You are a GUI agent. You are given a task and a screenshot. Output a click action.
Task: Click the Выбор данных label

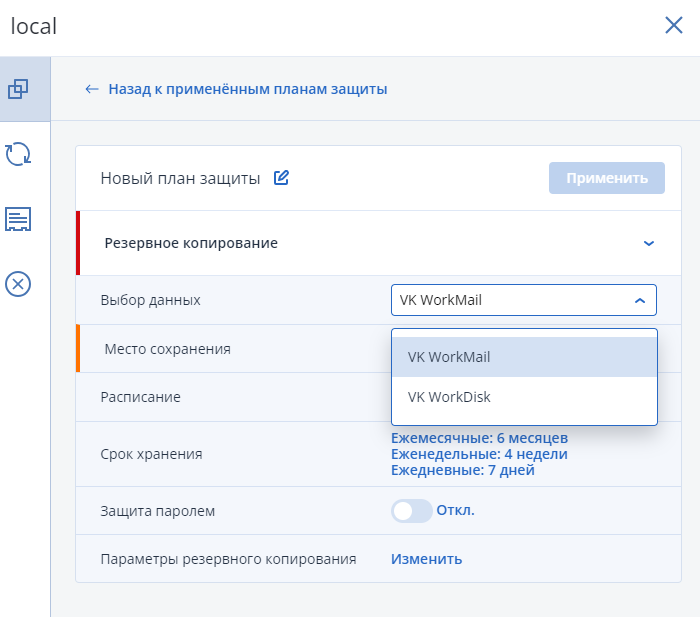tap(150, 300)
